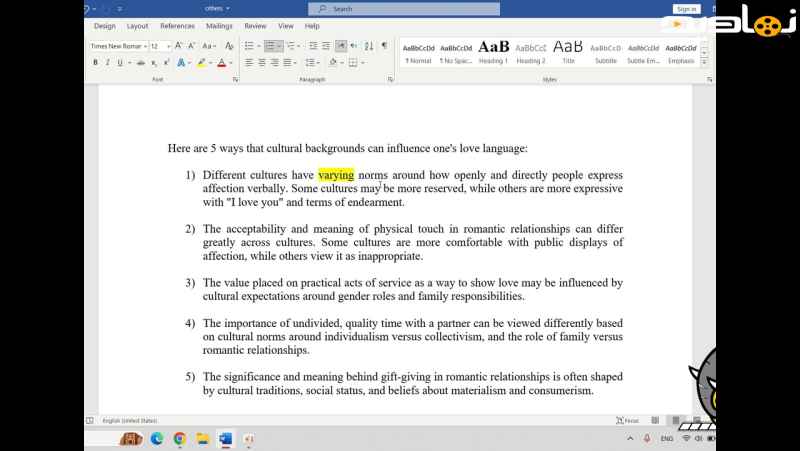Click the Sort icon in Paragraph group

tap(369, 46)
